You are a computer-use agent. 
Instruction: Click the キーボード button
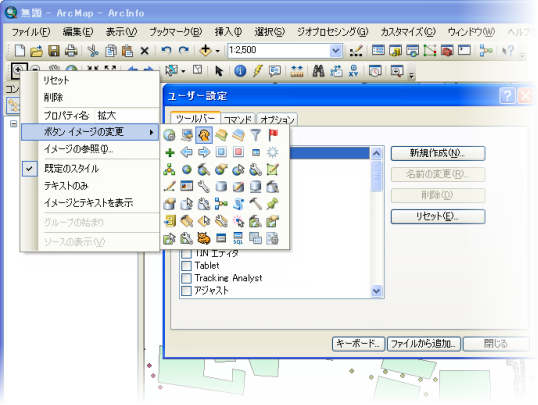[x=358, y=344]
